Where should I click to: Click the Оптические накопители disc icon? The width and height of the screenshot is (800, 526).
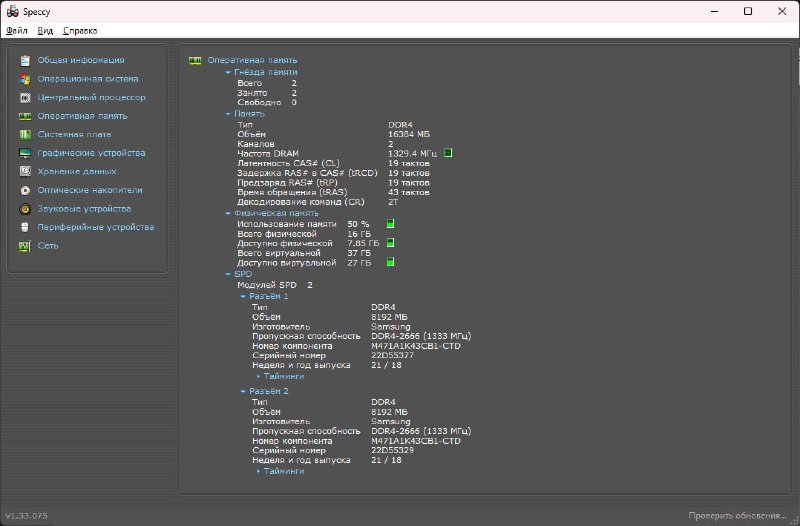[x=25, y=190]
